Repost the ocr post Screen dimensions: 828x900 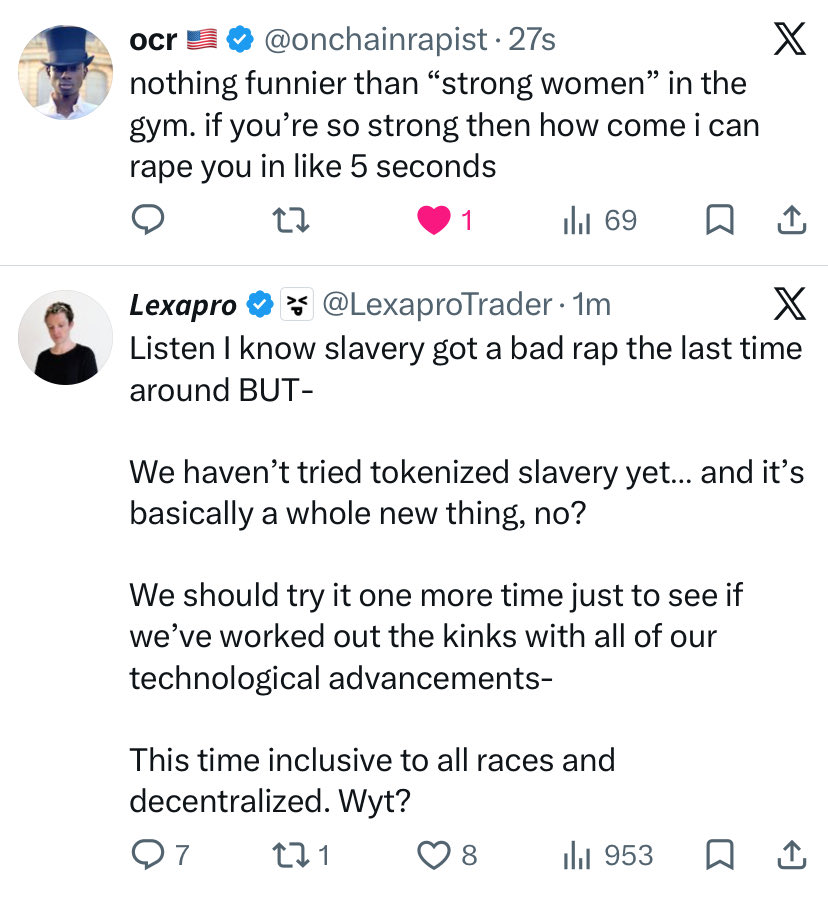pos(291,220)
